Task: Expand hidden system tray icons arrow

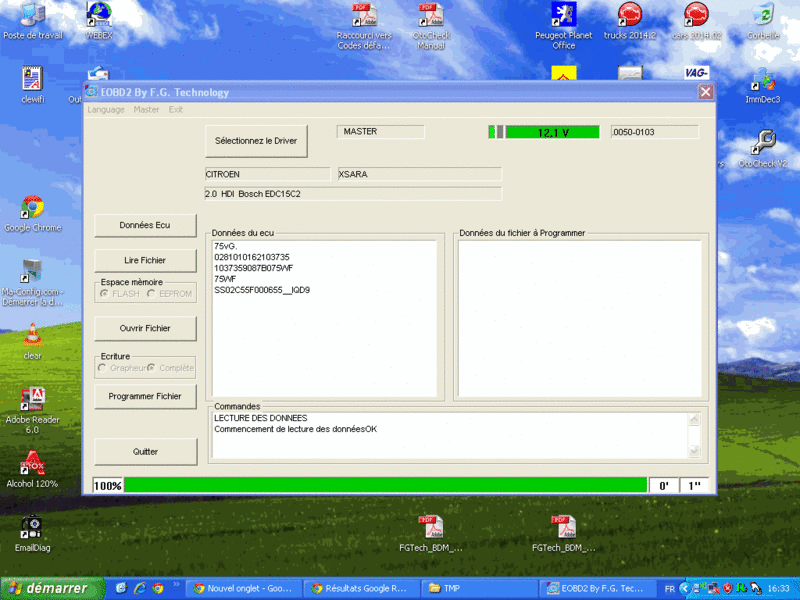Action: 685,588
